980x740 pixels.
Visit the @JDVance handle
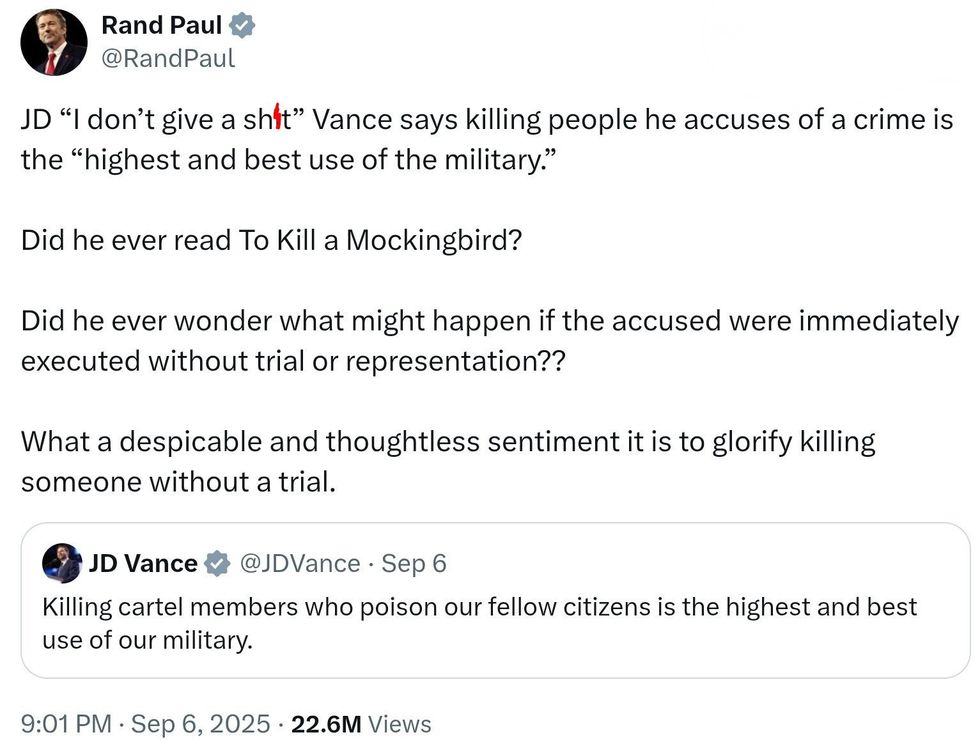point(299,564)
